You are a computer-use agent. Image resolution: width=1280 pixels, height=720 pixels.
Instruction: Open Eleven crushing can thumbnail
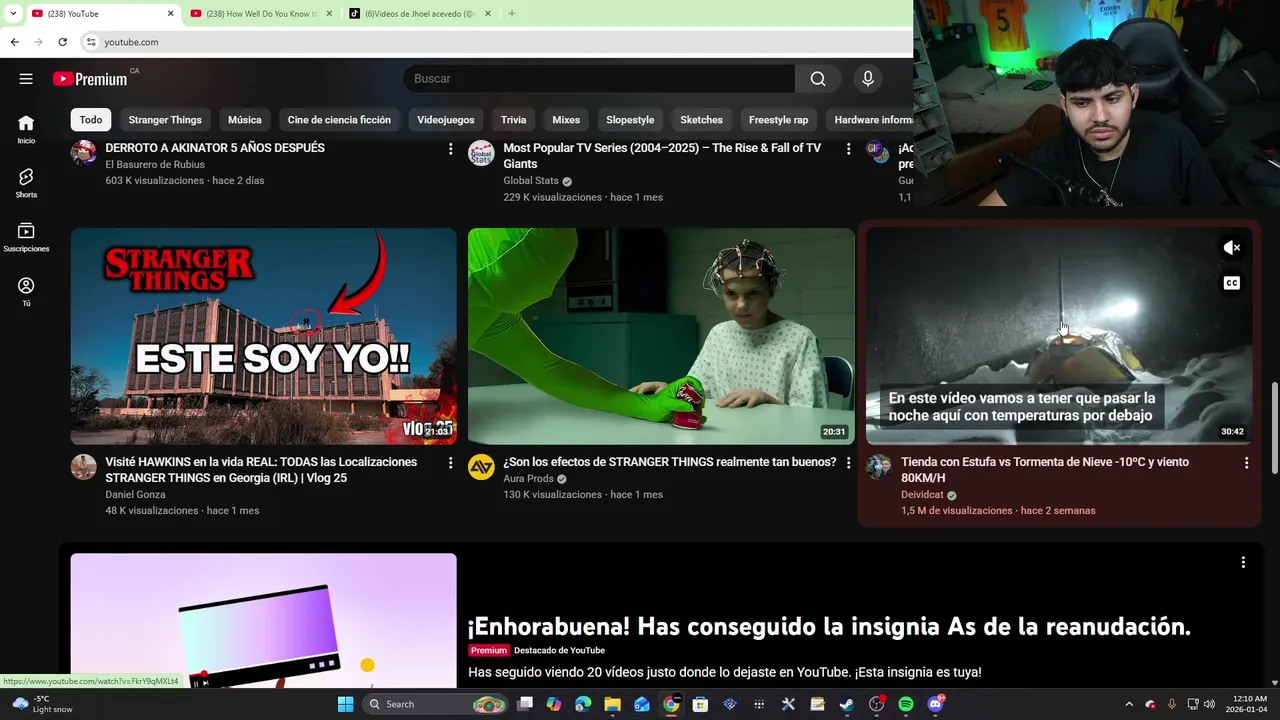pos(661,336)
